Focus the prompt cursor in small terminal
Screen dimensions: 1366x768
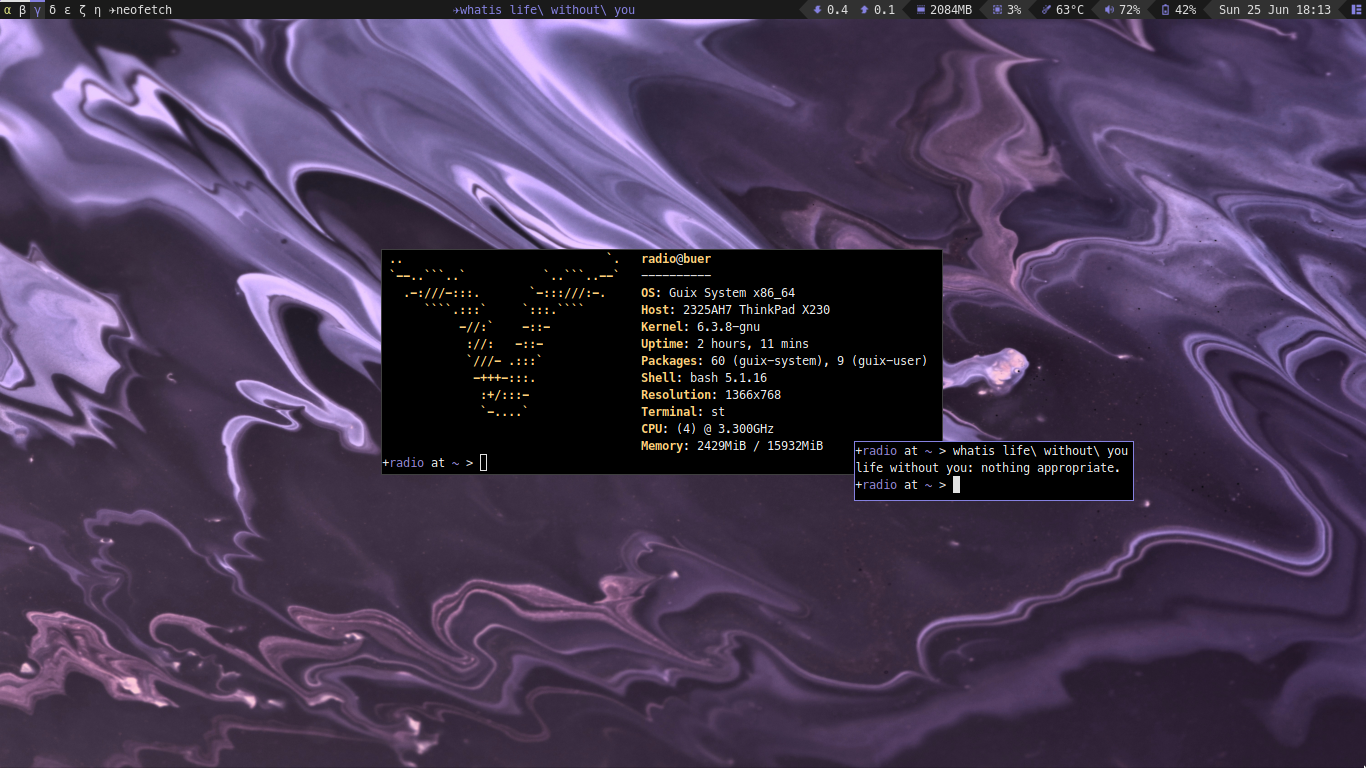click(956, 485)
